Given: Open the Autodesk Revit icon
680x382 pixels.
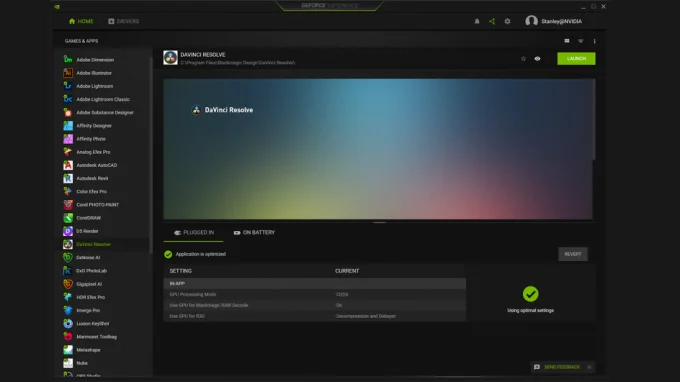Looking at the screenshot, I should tap(68, 178).
